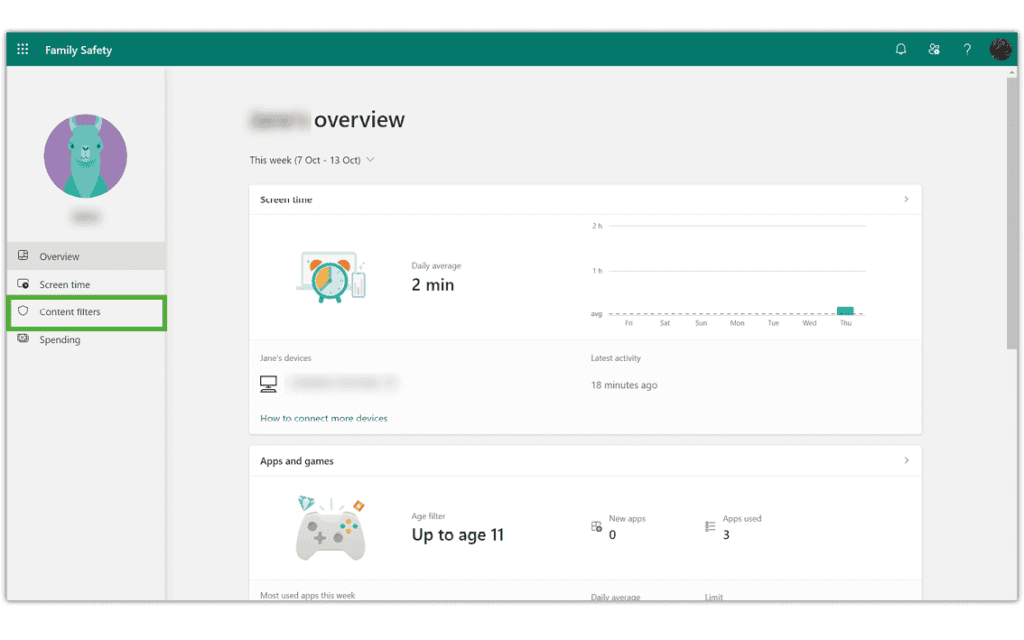1024x640 pixels.
Task: Expand the Screen time card chevron
Action: coord(906,199)
